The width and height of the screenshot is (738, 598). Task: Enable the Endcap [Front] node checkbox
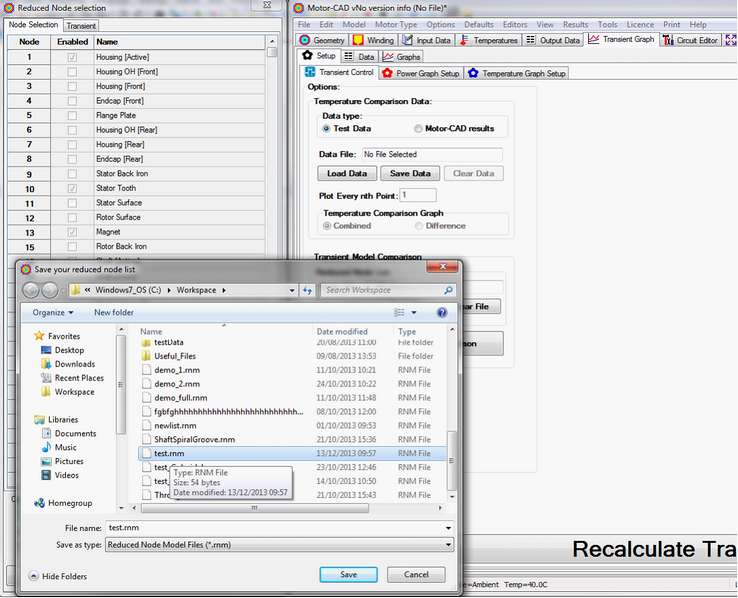click(x=72, y=101)
